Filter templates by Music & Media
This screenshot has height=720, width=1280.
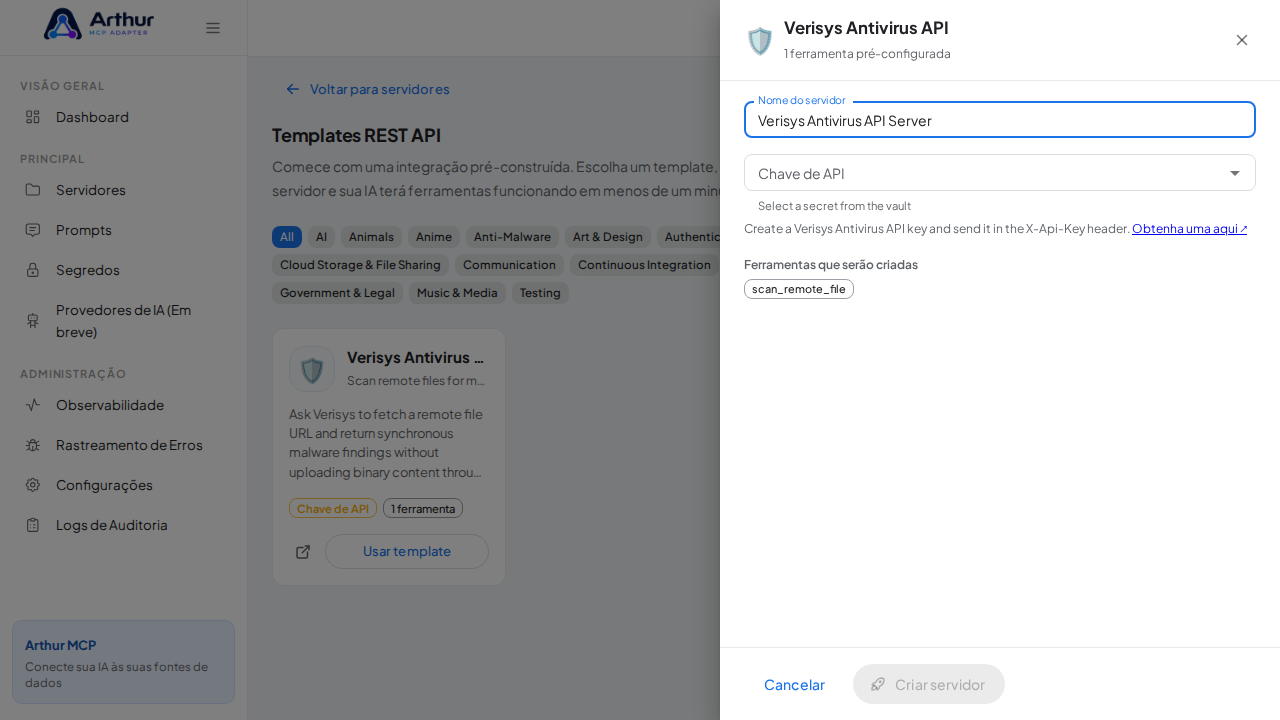click(457, 293)
